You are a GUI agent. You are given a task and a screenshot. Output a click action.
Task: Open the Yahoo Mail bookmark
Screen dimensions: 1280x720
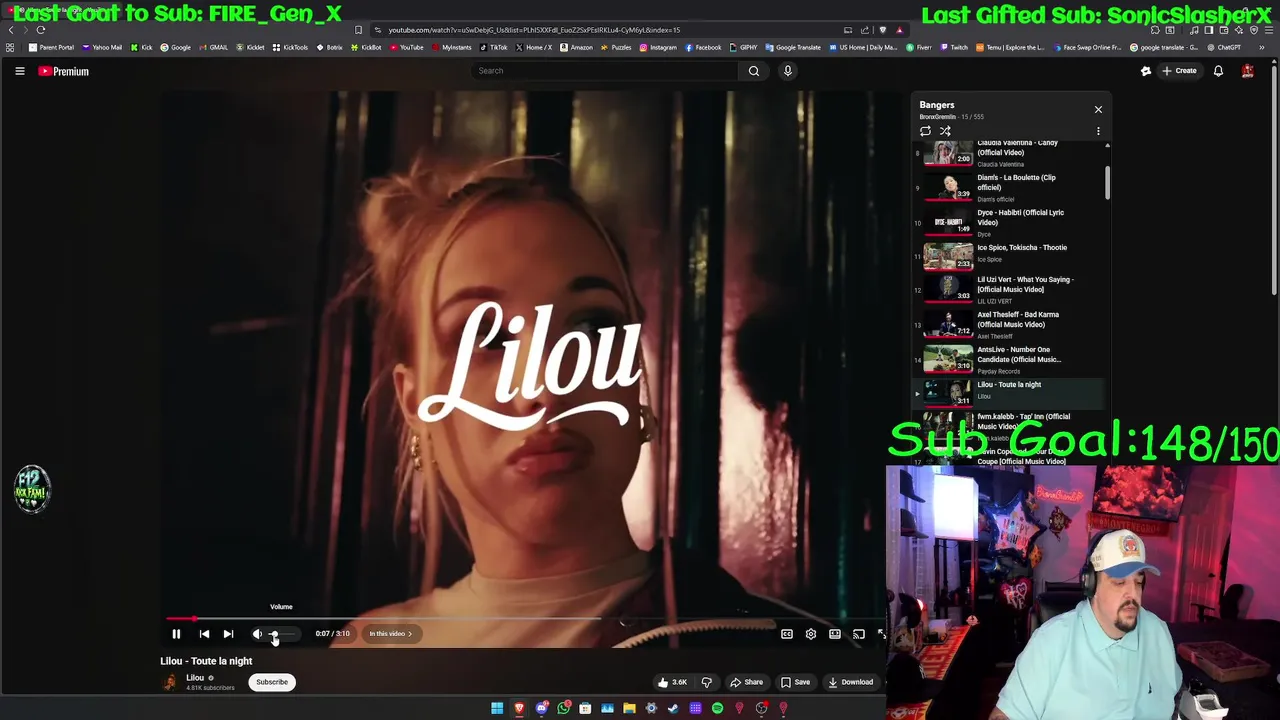click(x=102, y=47)
